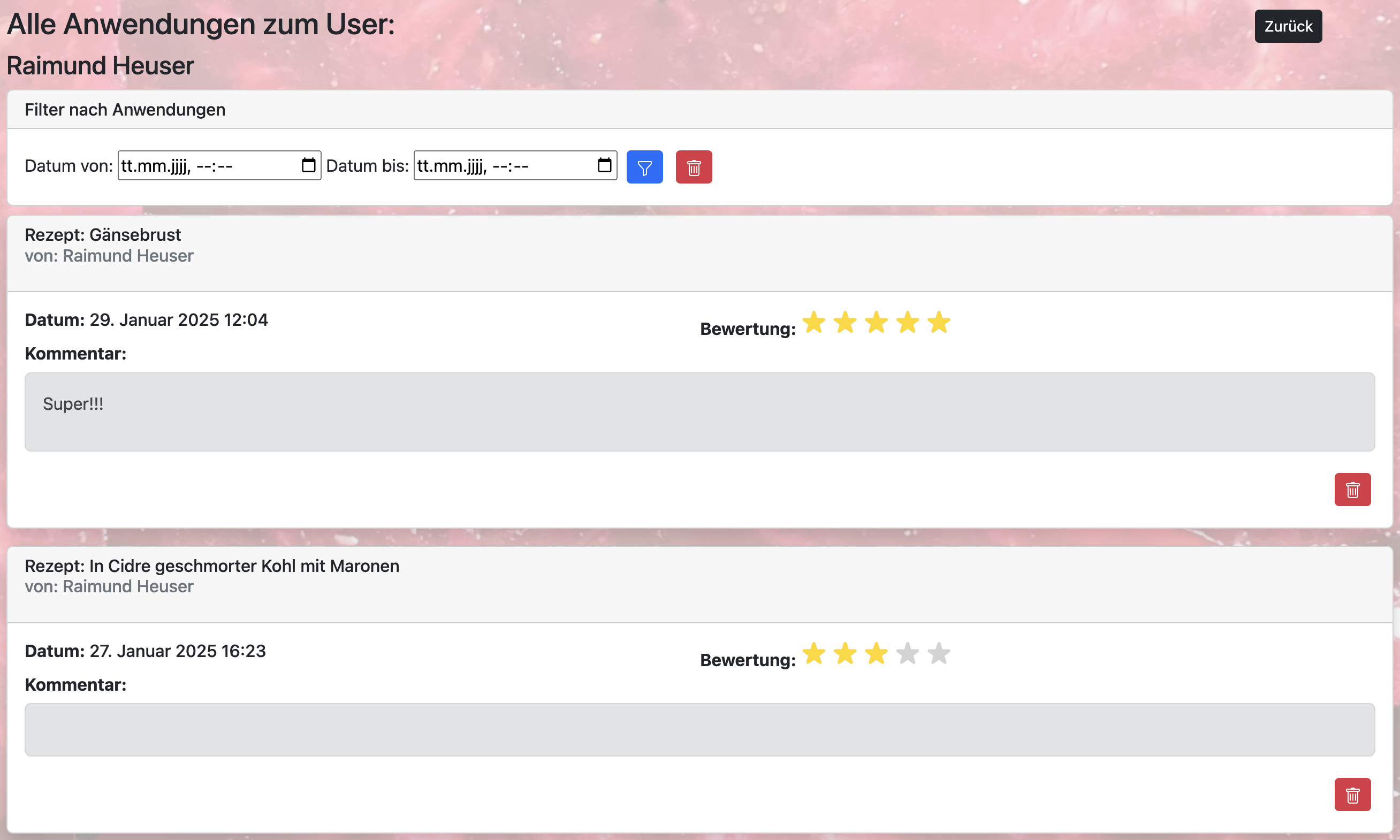Click the date '27. Januar 2025 16:23'
This screenshot has width=1400, height=840.
(x=177, y=651)
